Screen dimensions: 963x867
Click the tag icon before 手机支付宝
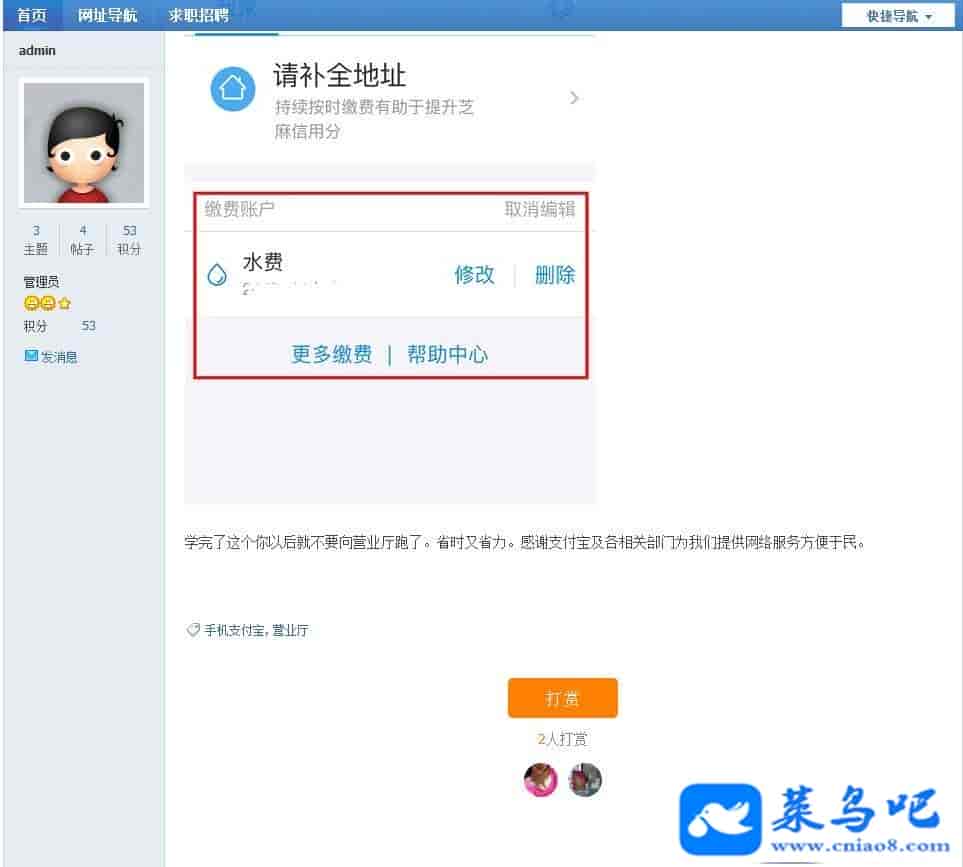coord(193,630)
